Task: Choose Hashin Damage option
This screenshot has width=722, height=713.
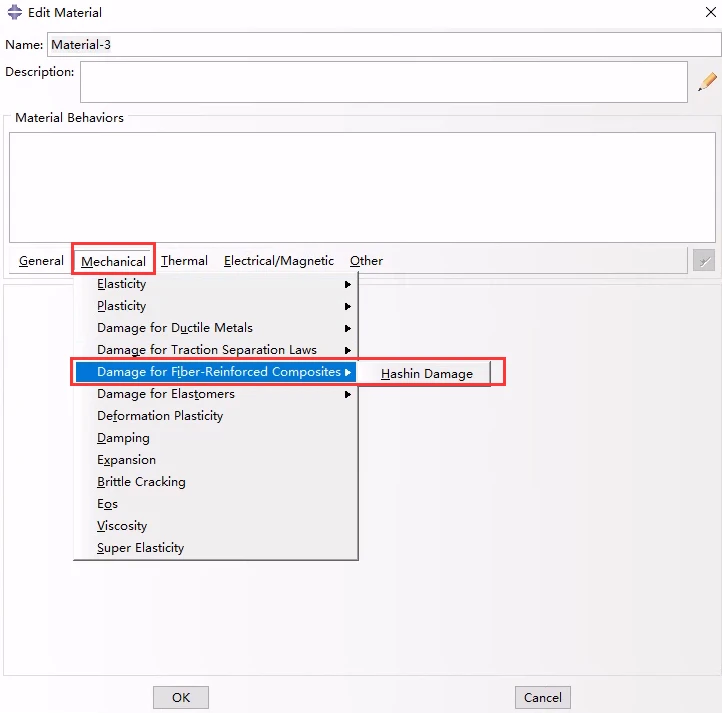Action: [426, 374]
